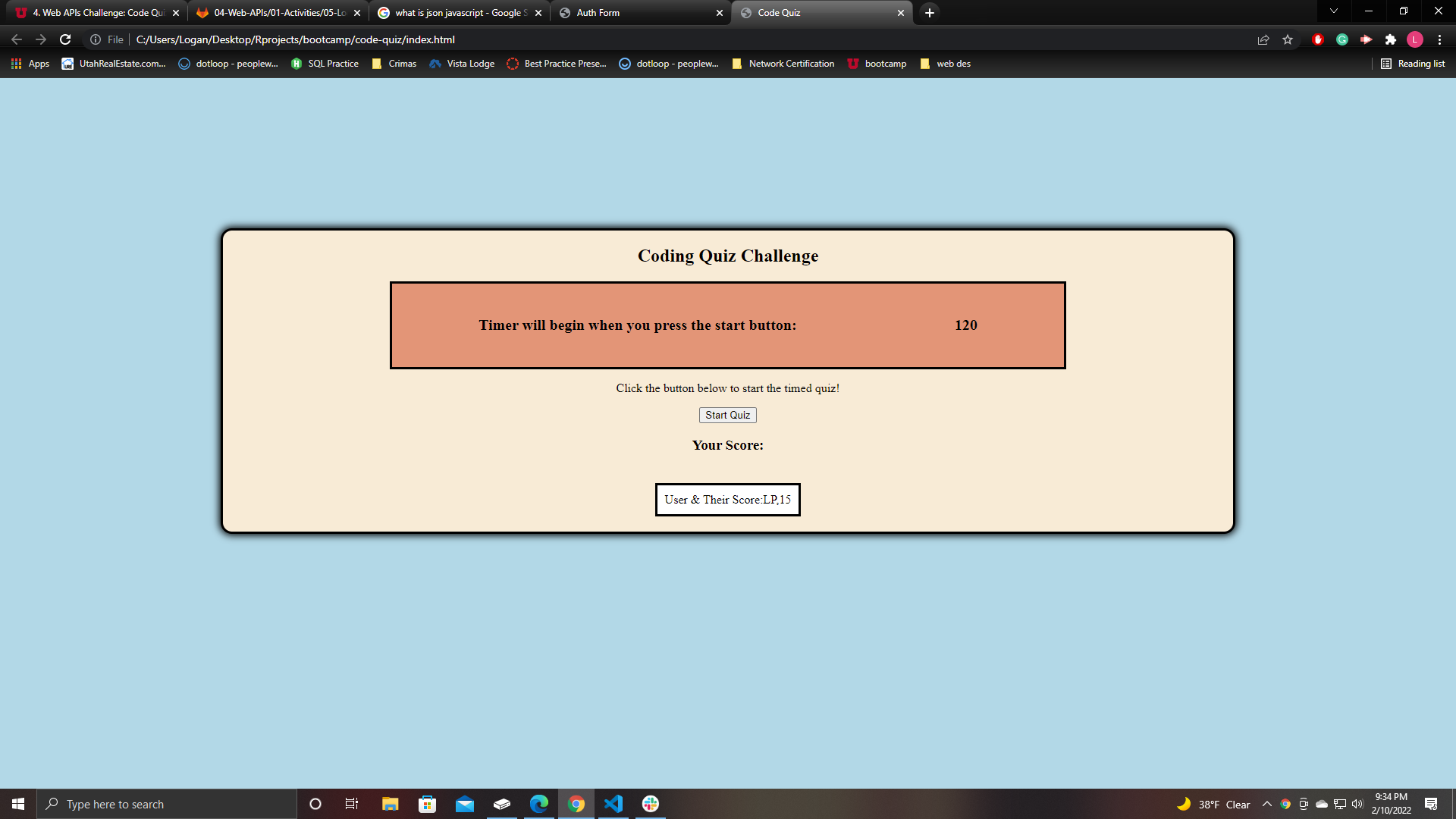This screenshot has height=819, width=1456.
Task: Open Slack from the taskbar
Action: 650,804
